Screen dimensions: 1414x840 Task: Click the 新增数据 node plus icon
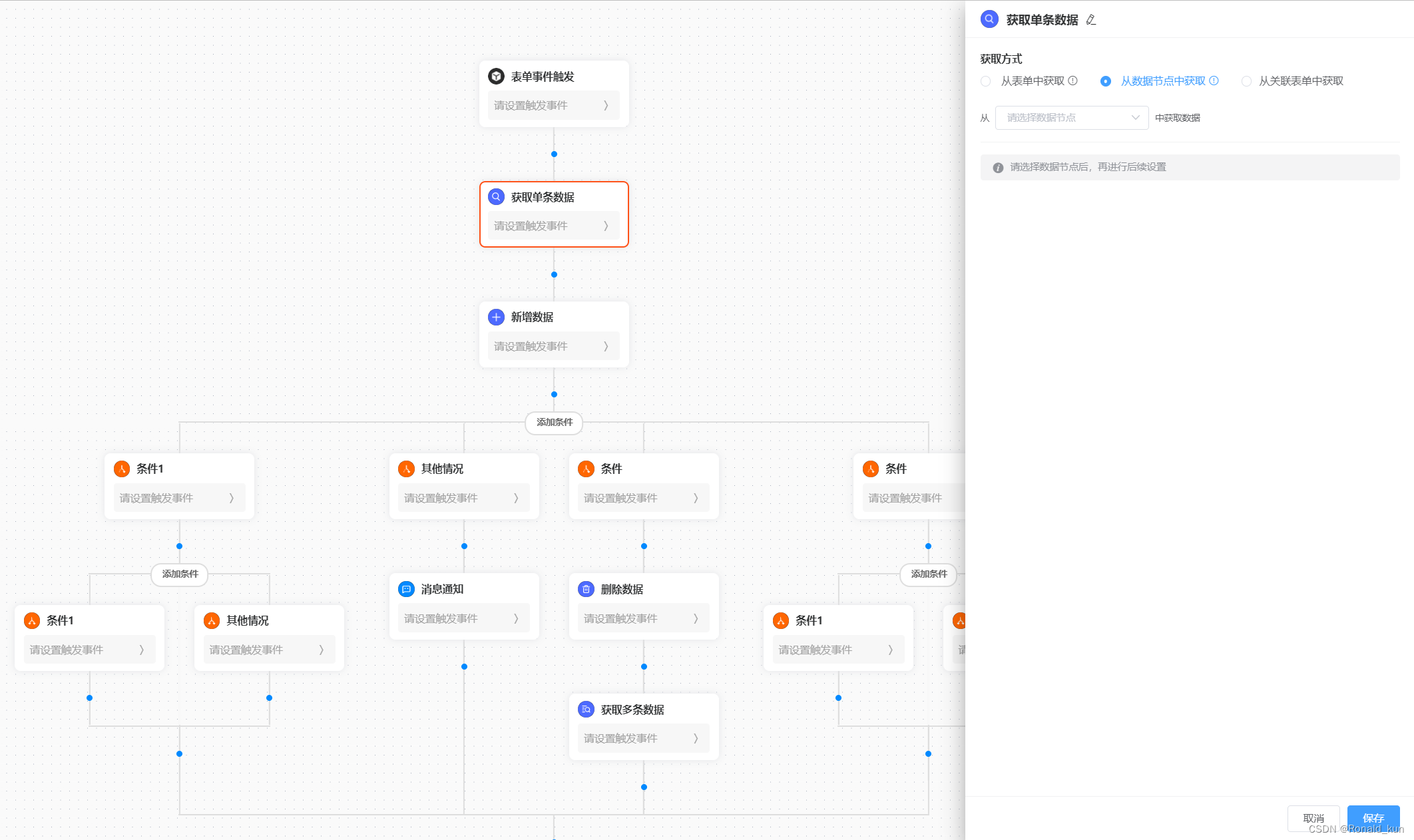(496, 317)
